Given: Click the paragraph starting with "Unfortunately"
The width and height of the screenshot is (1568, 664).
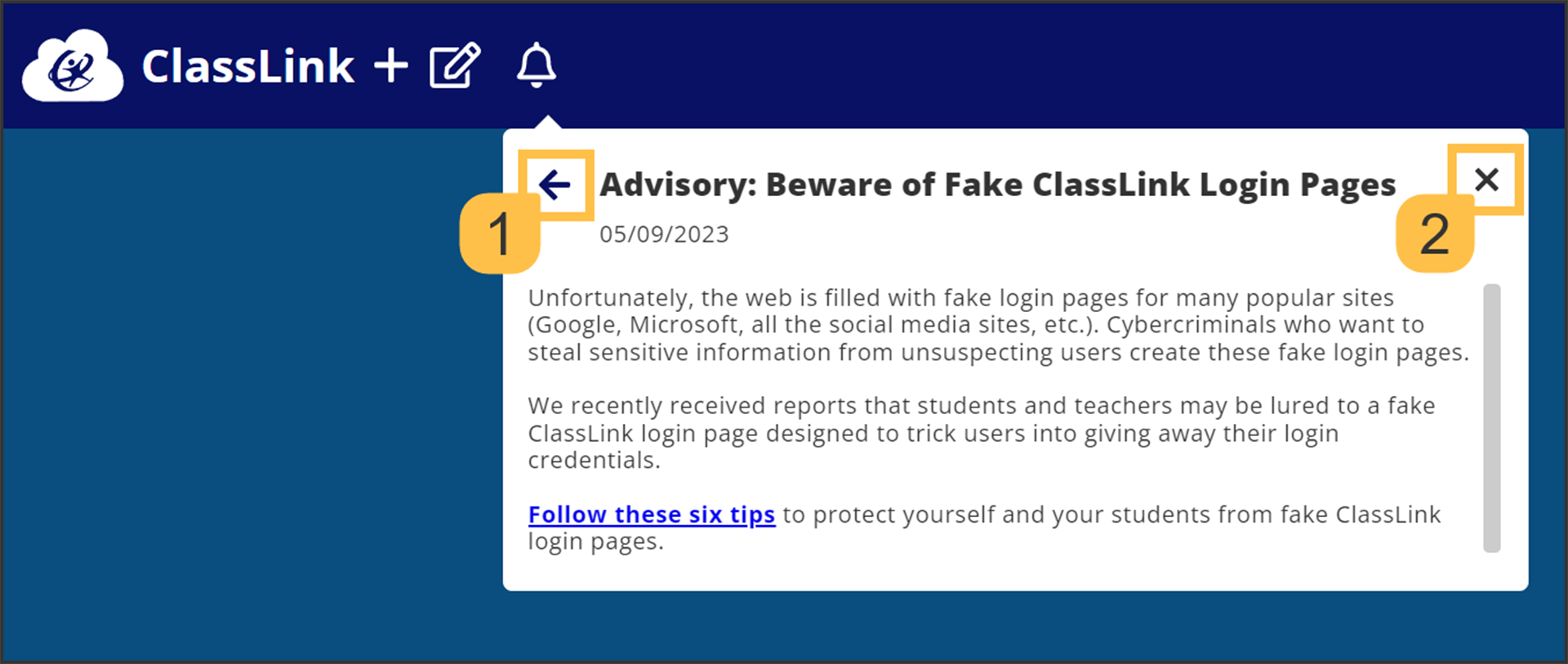Looking at the screenshot, I should pos(997,325).
